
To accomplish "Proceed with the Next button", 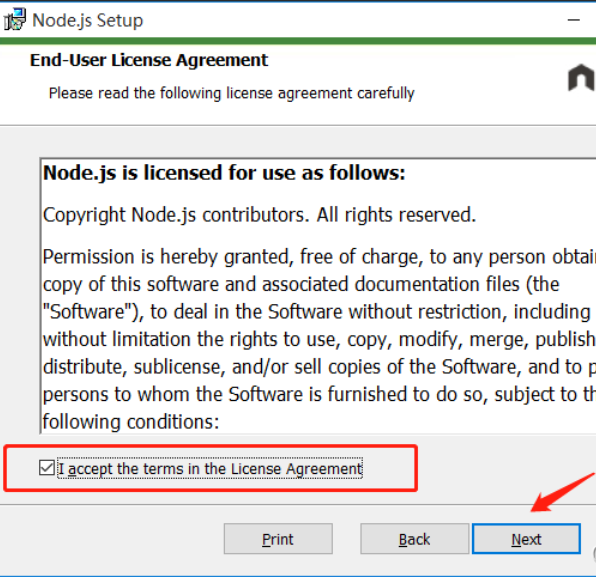I will click(x=526, y=539).
